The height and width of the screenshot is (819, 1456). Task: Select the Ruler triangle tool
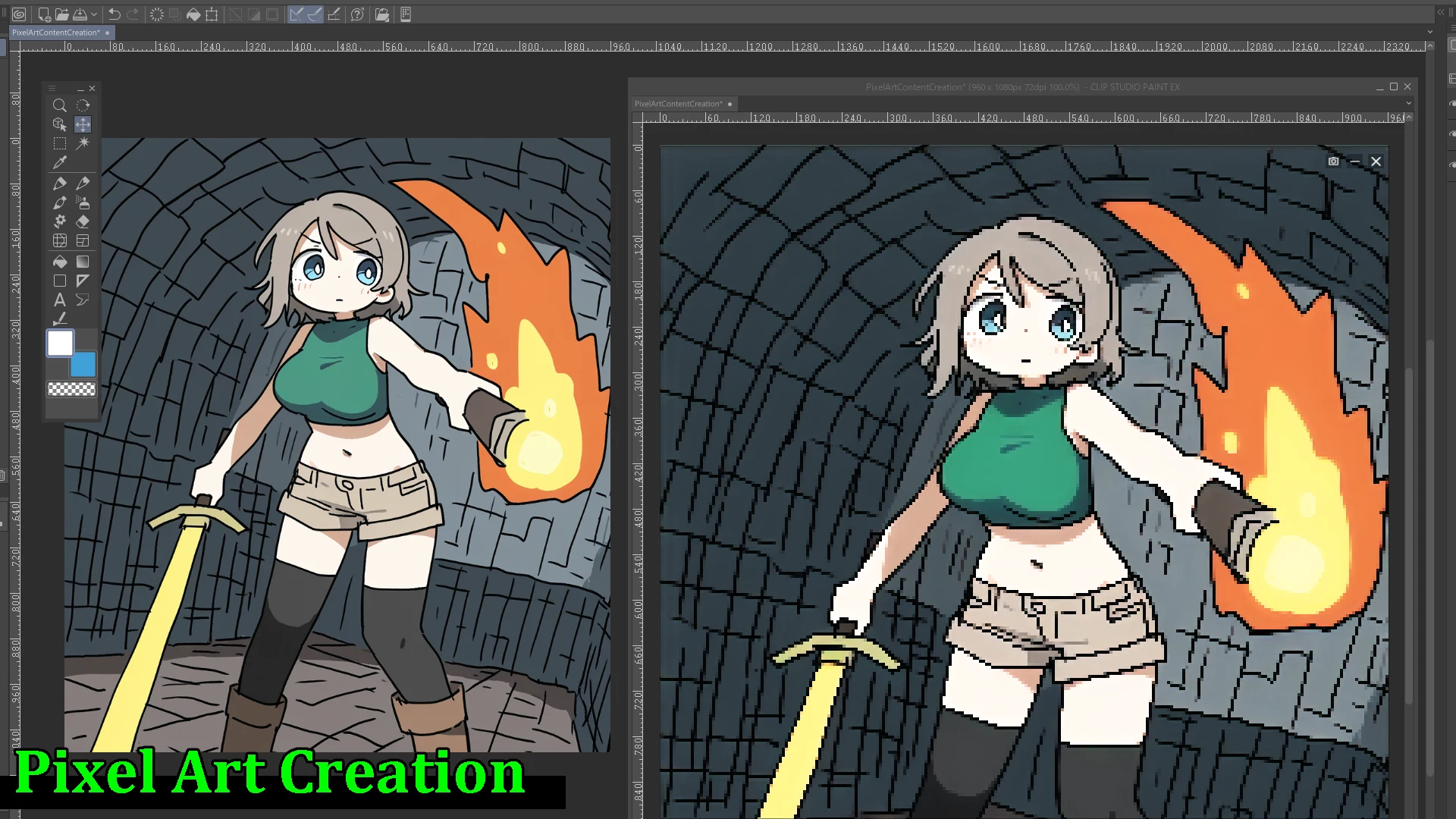click(83, 281)
